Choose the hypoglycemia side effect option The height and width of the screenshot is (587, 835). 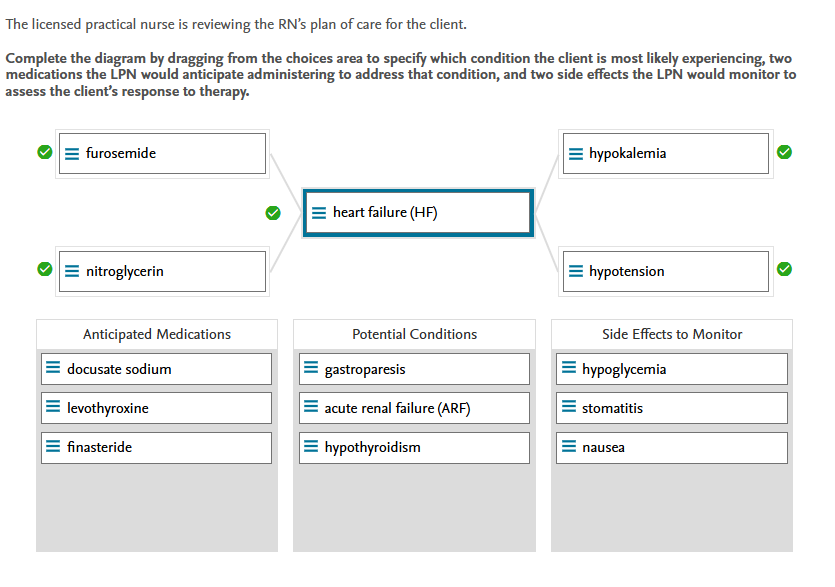pos(671,369)
